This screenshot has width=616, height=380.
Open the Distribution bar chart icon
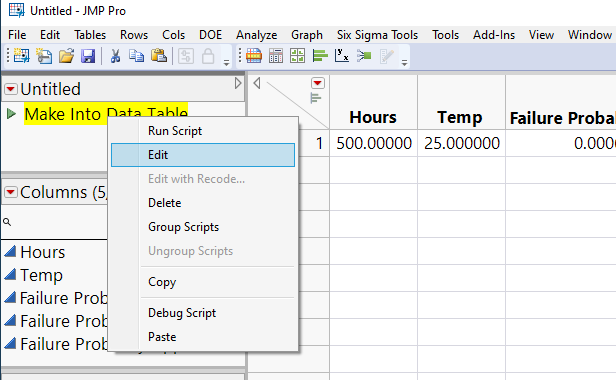point(320,56)
